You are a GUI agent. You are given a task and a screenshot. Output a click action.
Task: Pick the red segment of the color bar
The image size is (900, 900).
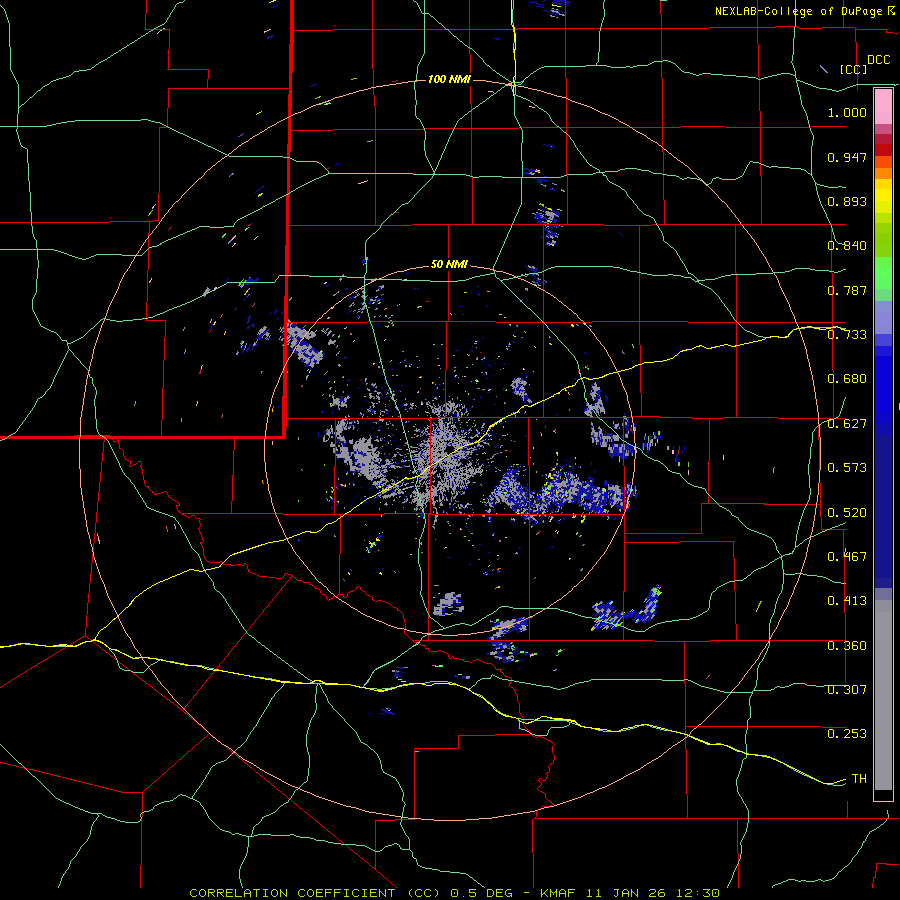pyautogui.click(x=883, y=150)
